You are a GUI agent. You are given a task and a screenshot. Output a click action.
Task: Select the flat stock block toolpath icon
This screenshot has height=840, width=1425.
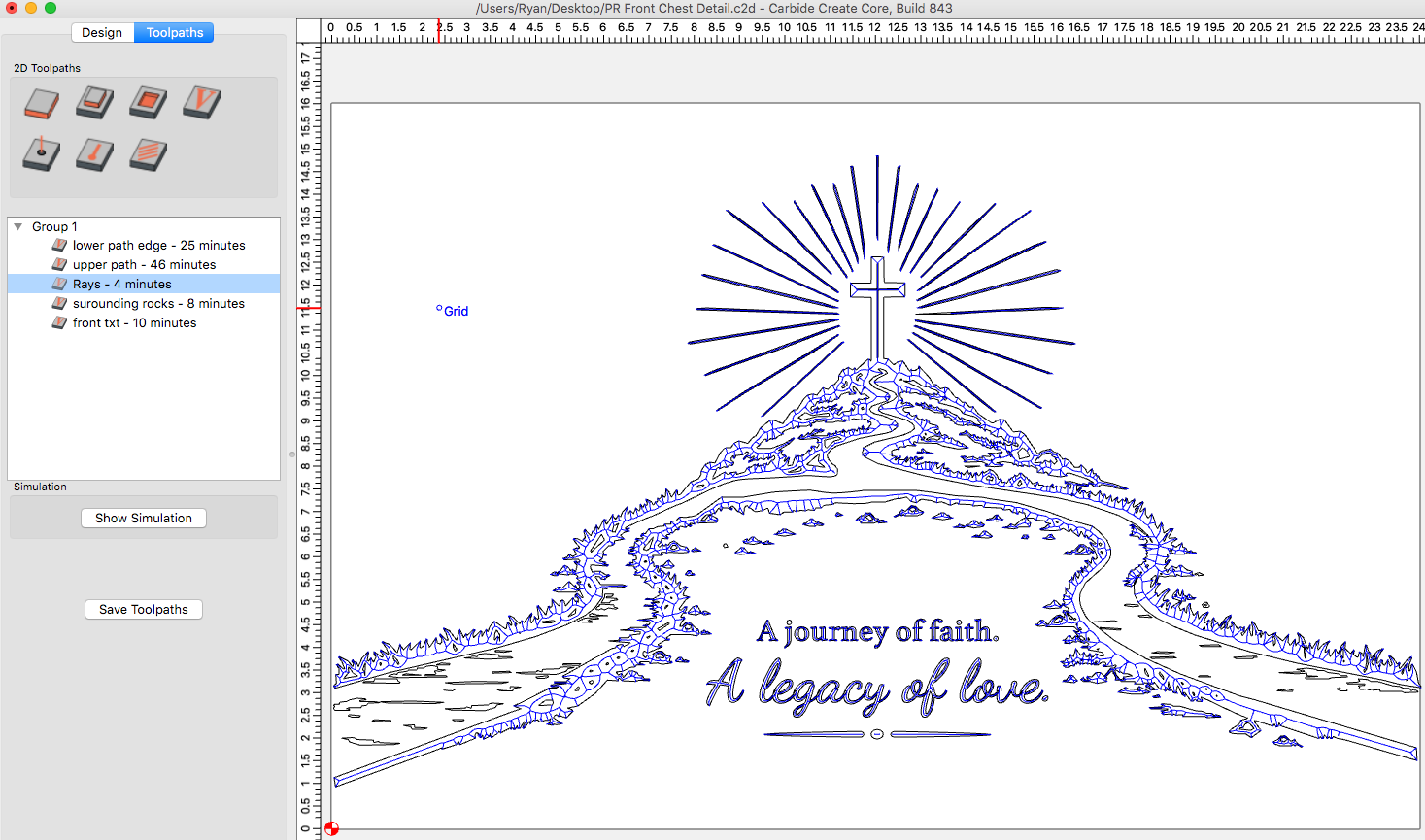tap(42, 103)
